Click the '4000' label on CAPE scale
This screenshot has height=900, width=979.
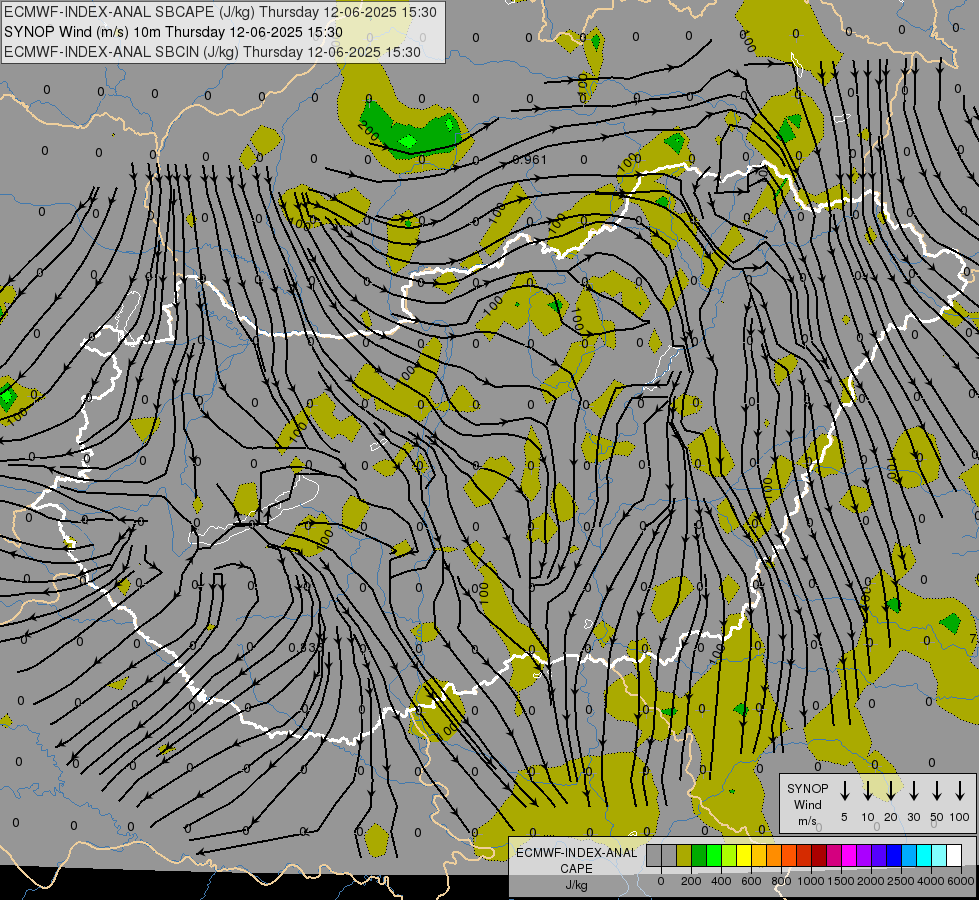(931, 881)
